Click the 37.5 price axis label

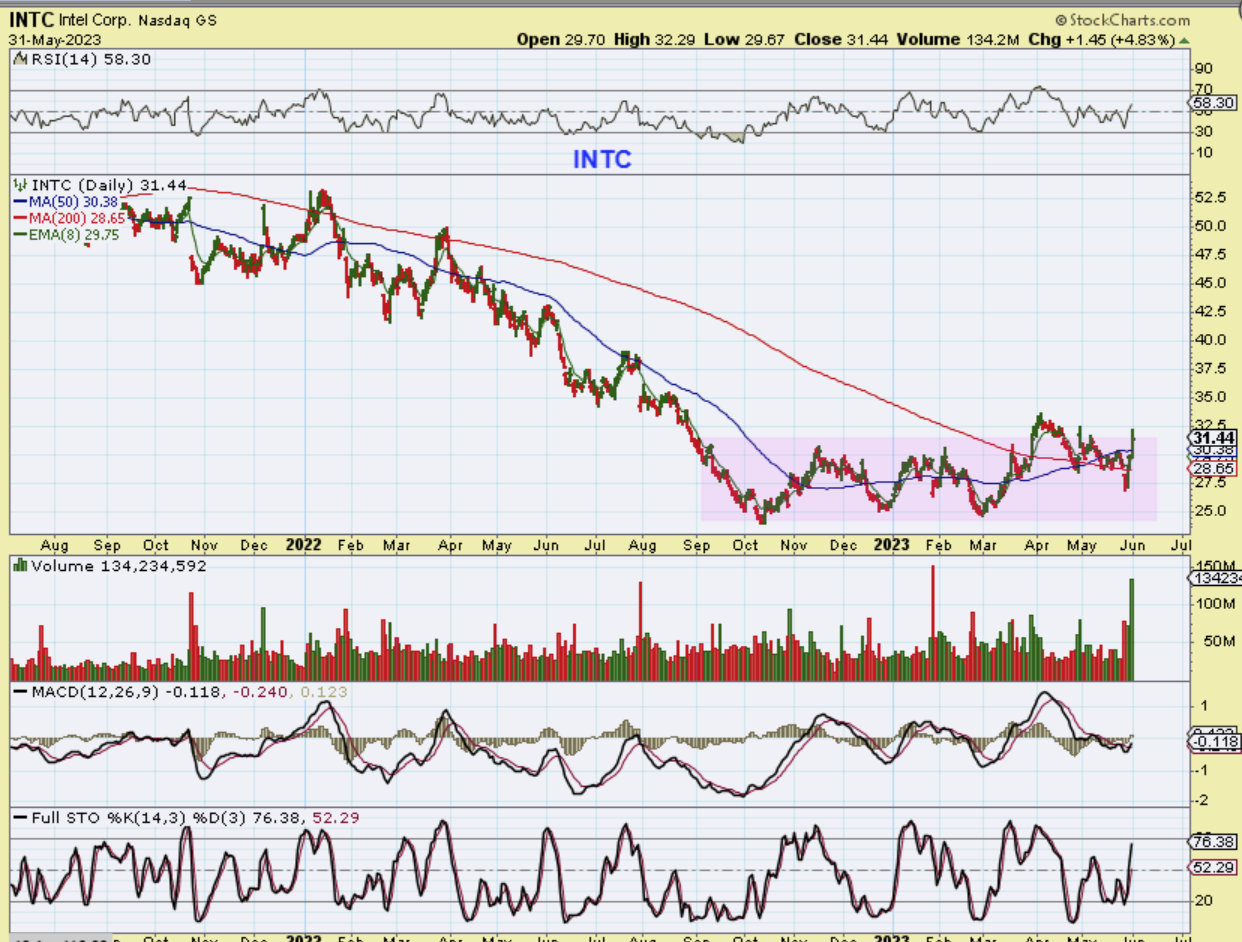[x=1211, y=368]
